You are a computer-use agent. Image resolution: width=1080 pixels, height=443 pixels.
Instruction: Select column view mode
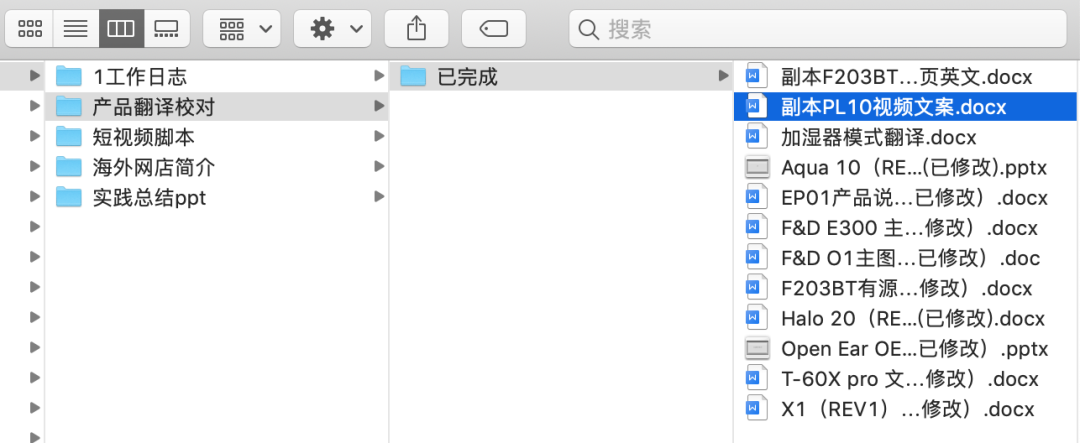click(121, 28)
